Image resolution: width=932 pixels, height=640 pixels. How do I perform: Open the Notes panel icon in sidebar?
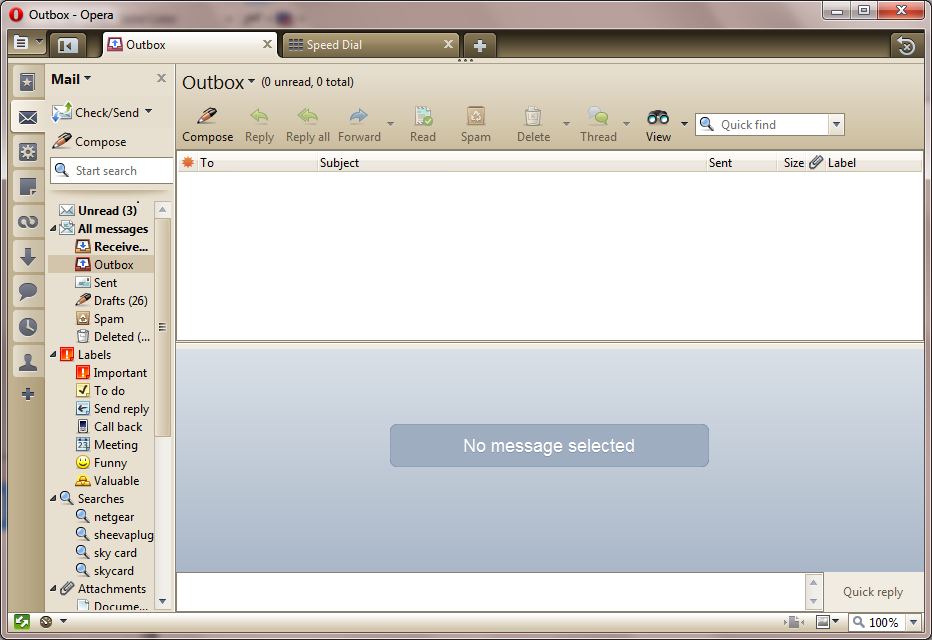pos(27,187)
